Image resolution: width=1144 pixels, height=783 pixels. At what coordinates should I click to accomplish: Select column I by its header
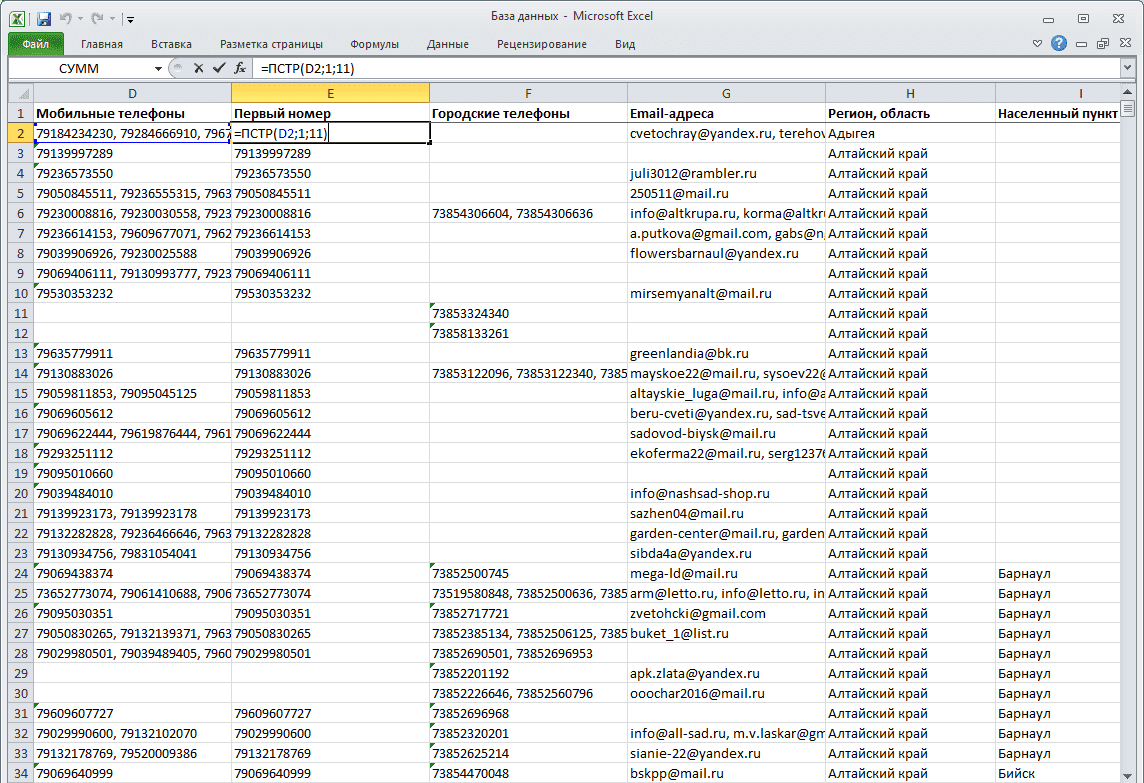coord(1057,93)
